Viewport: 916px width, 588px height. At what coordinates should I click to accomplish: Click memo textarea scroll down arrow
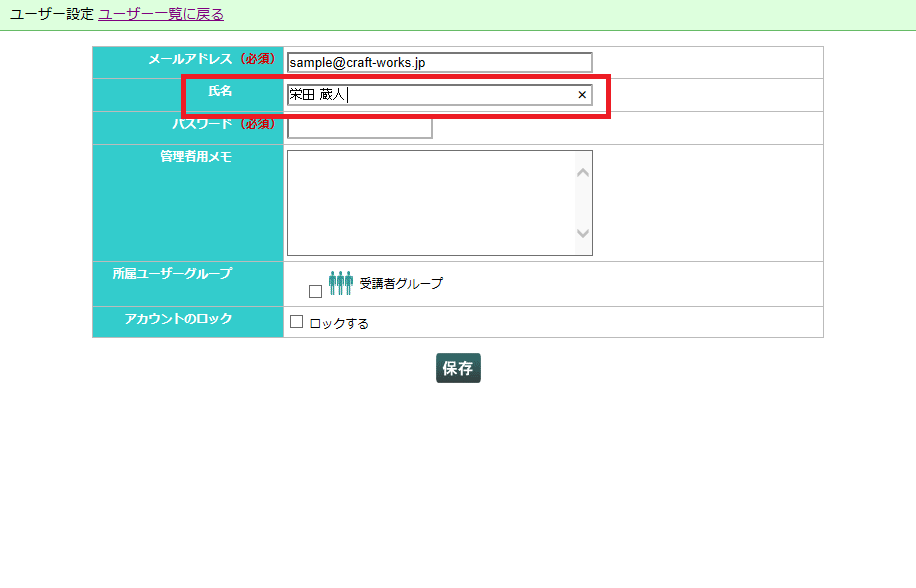click(x=583, y=233)
